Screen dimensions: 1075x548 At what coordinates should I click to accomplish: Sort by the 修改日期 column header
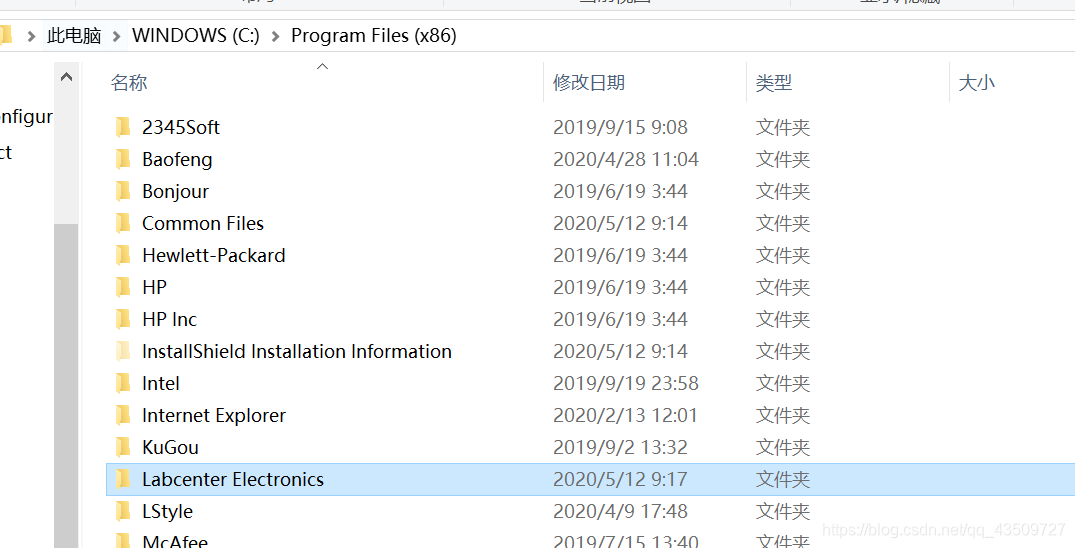tap(589, 83)
